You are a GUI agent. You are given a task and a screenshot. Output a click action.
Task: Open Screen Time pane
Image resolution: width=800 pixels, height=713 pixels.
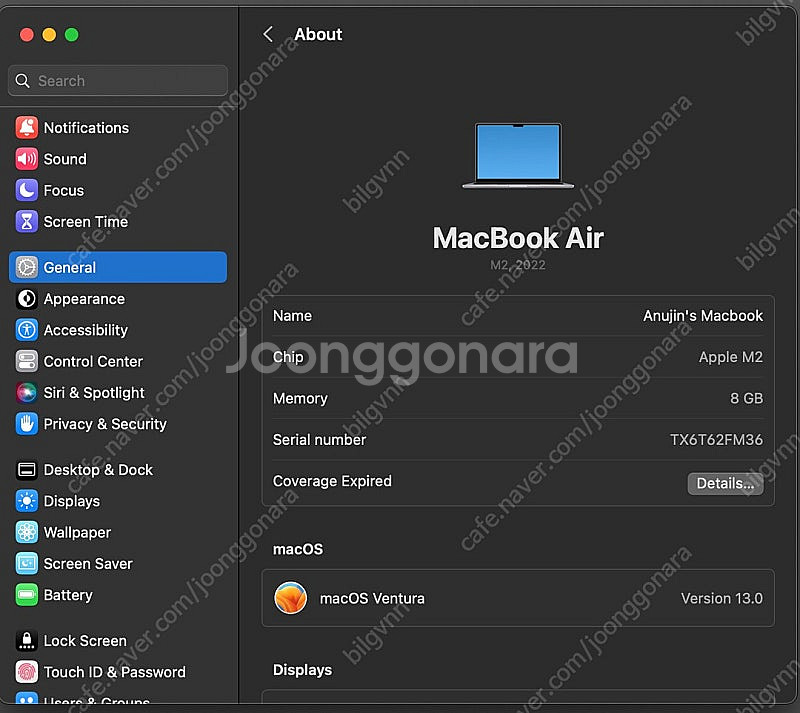[x=86, y=222]
